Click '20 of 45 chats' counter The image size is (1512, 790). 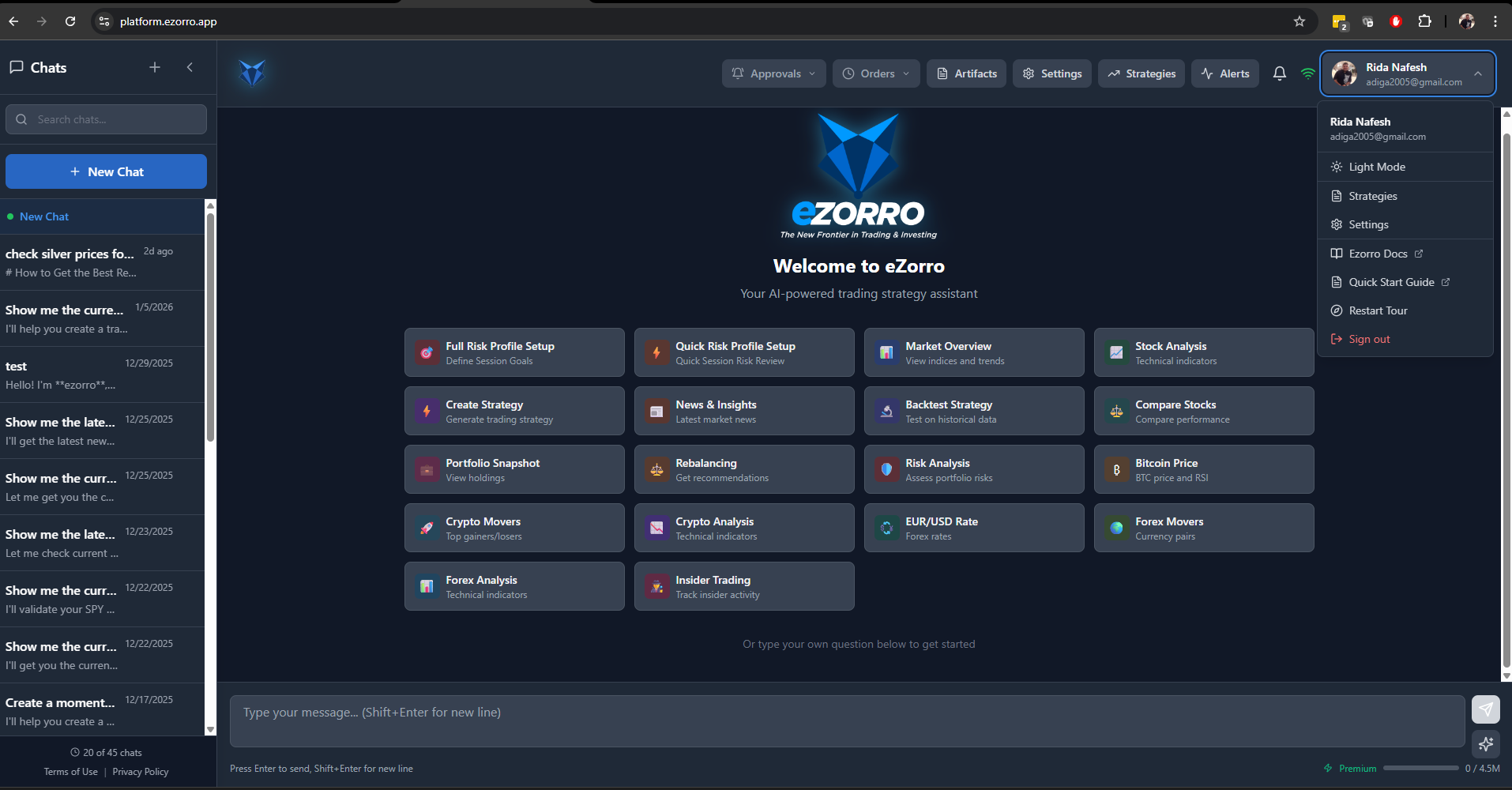point(106,753)
